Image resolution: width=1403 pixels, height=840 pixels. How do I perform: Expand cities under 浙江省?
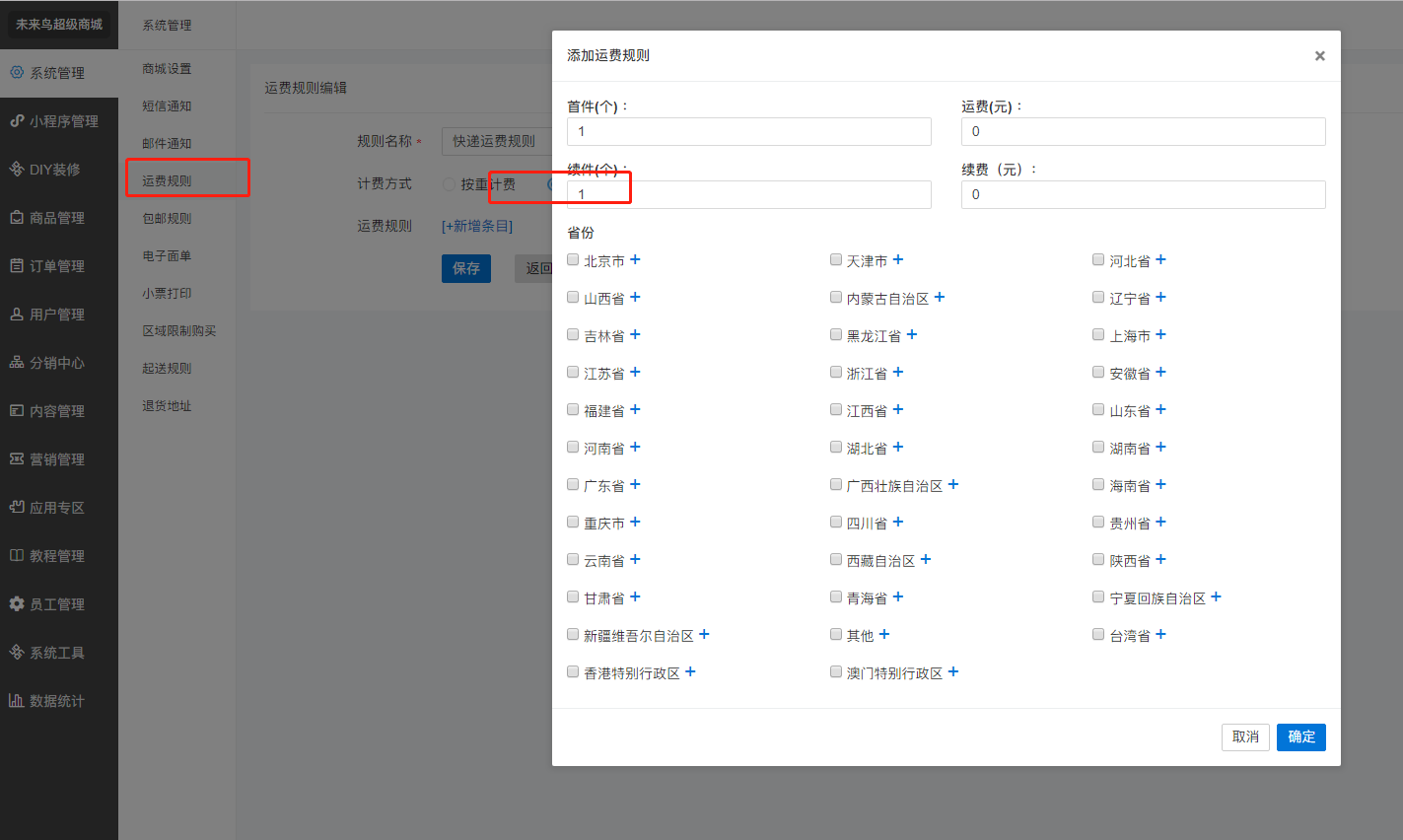point(898,373)
